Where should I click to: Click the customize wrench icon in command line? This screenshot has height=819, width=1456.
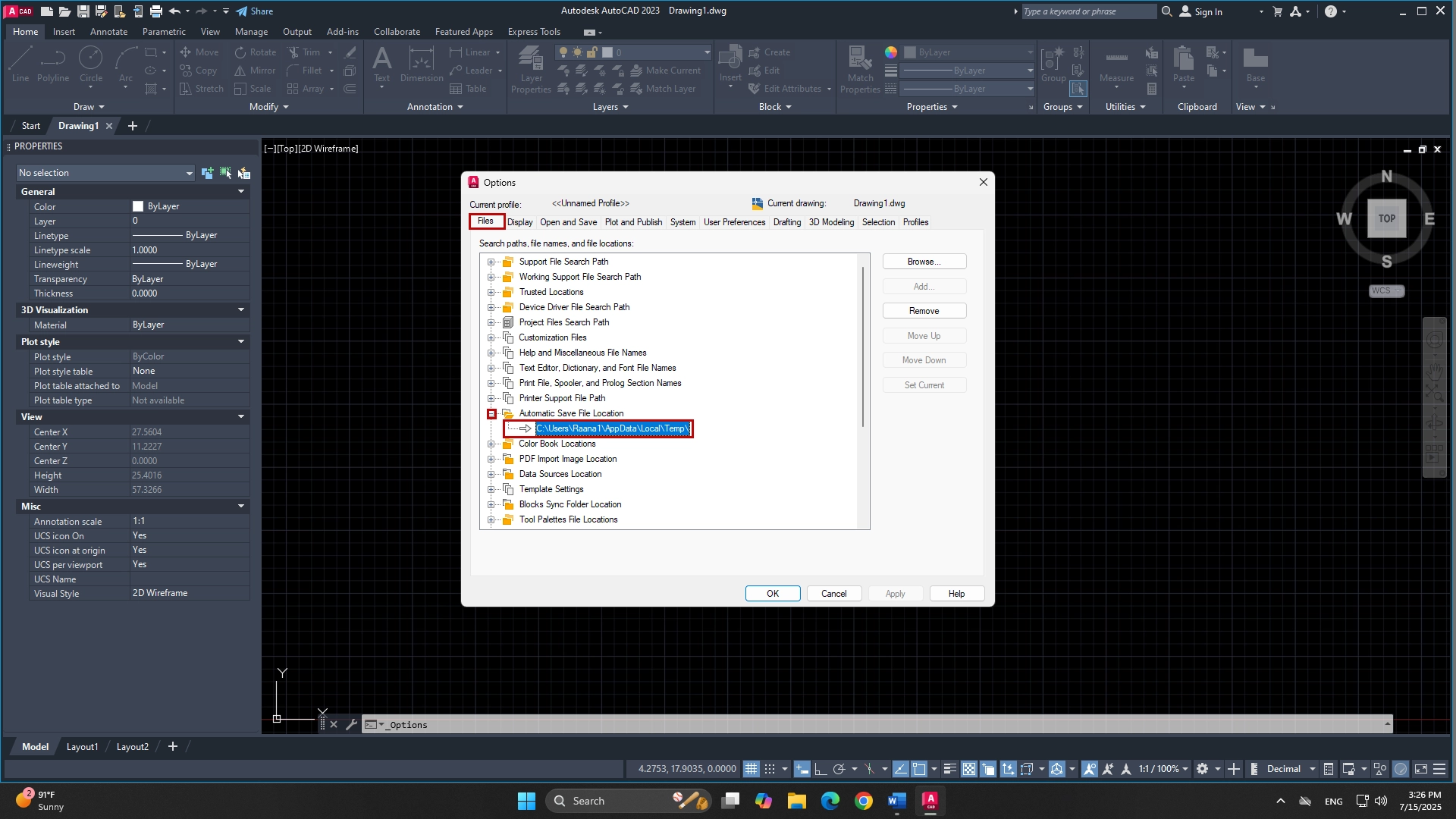351,724
